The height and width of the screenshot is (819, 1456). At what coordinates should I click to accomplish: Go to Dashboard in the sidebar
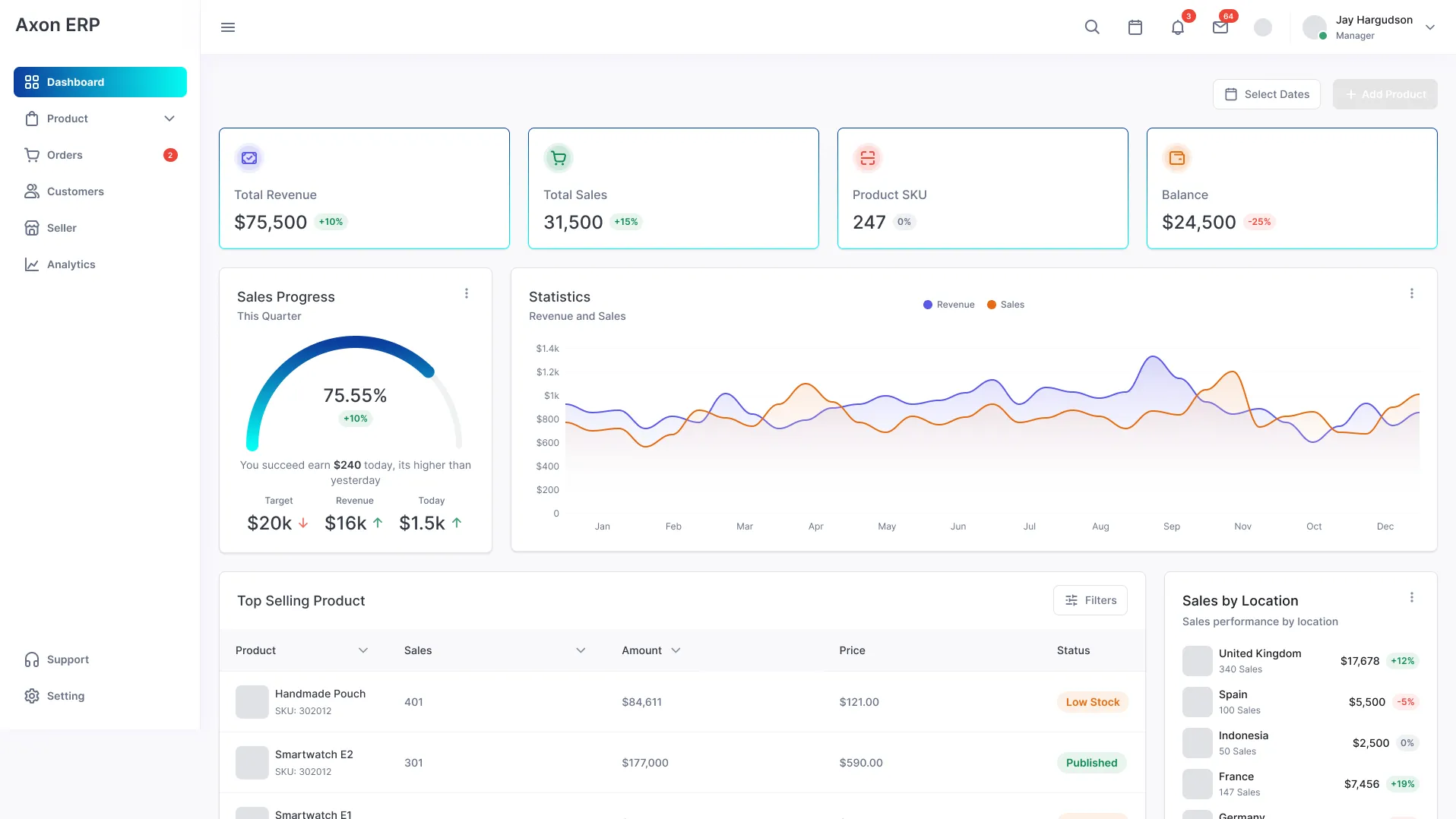[75, 81]
